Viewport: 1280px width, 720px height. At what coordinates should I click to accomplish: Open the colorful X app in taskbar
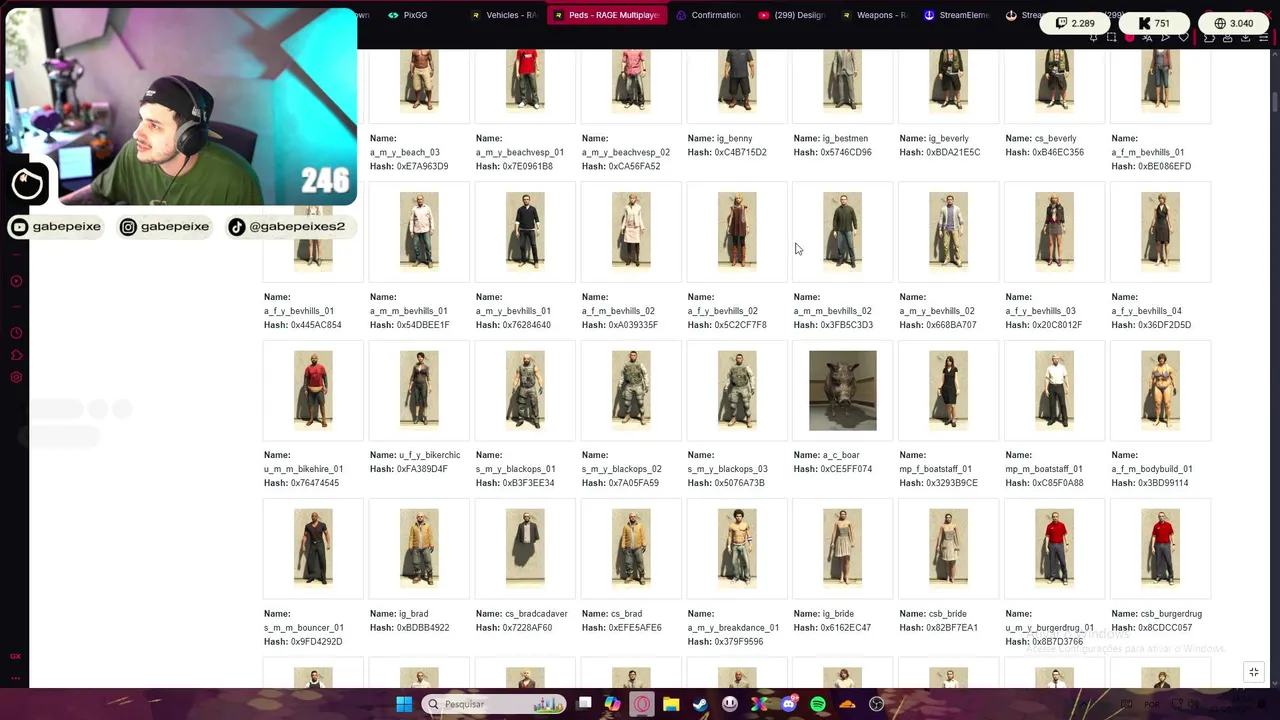759,704
